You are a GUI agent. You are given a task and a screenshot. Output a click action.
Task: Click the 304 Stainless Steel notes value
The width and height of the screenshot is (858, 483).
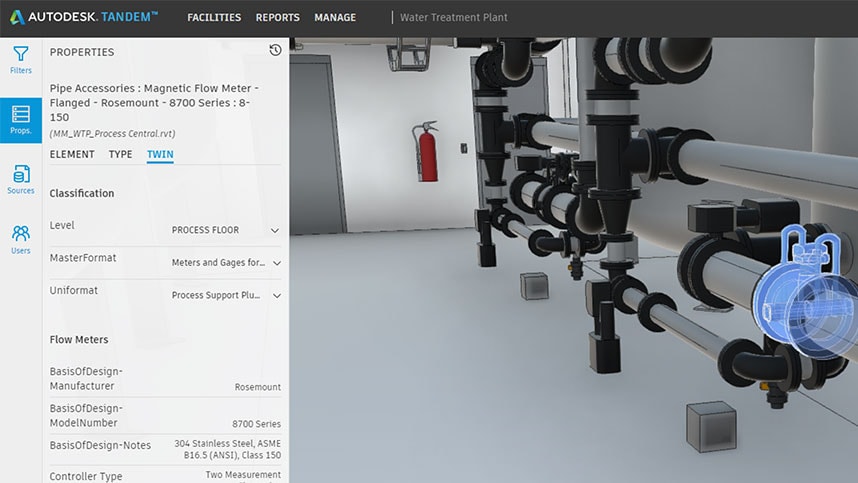click(228, 449)
